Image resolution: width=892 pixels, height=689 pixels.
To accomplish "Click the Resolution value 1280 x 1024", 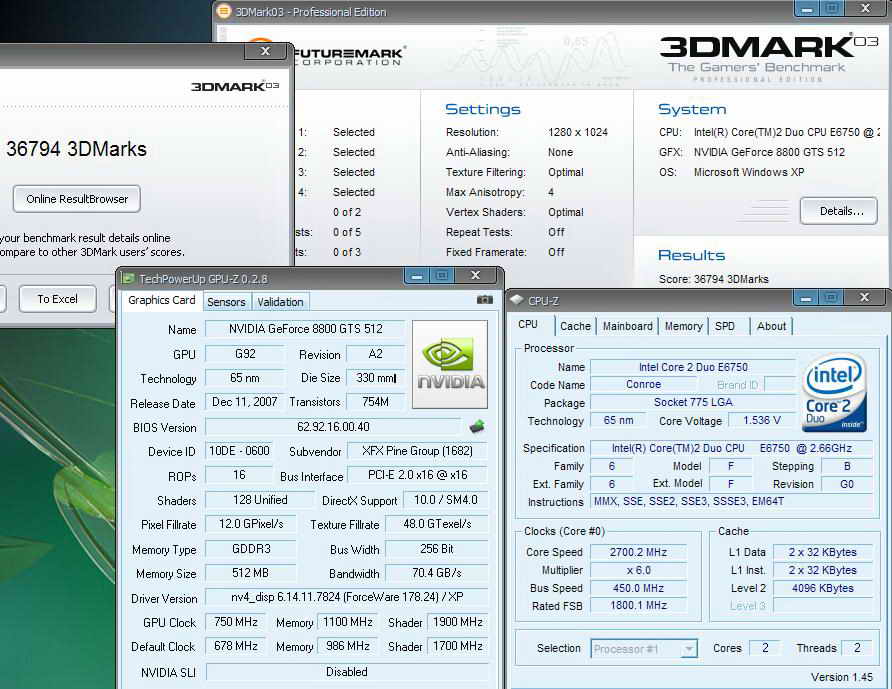I will point(578,132).
